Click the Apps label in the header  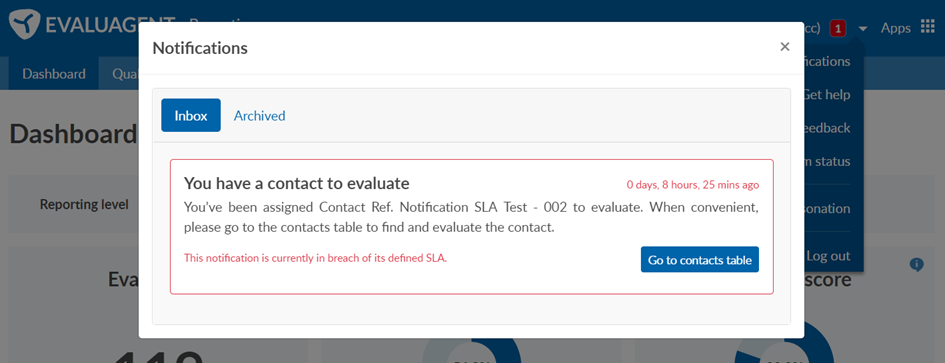(x=896, y=28)
